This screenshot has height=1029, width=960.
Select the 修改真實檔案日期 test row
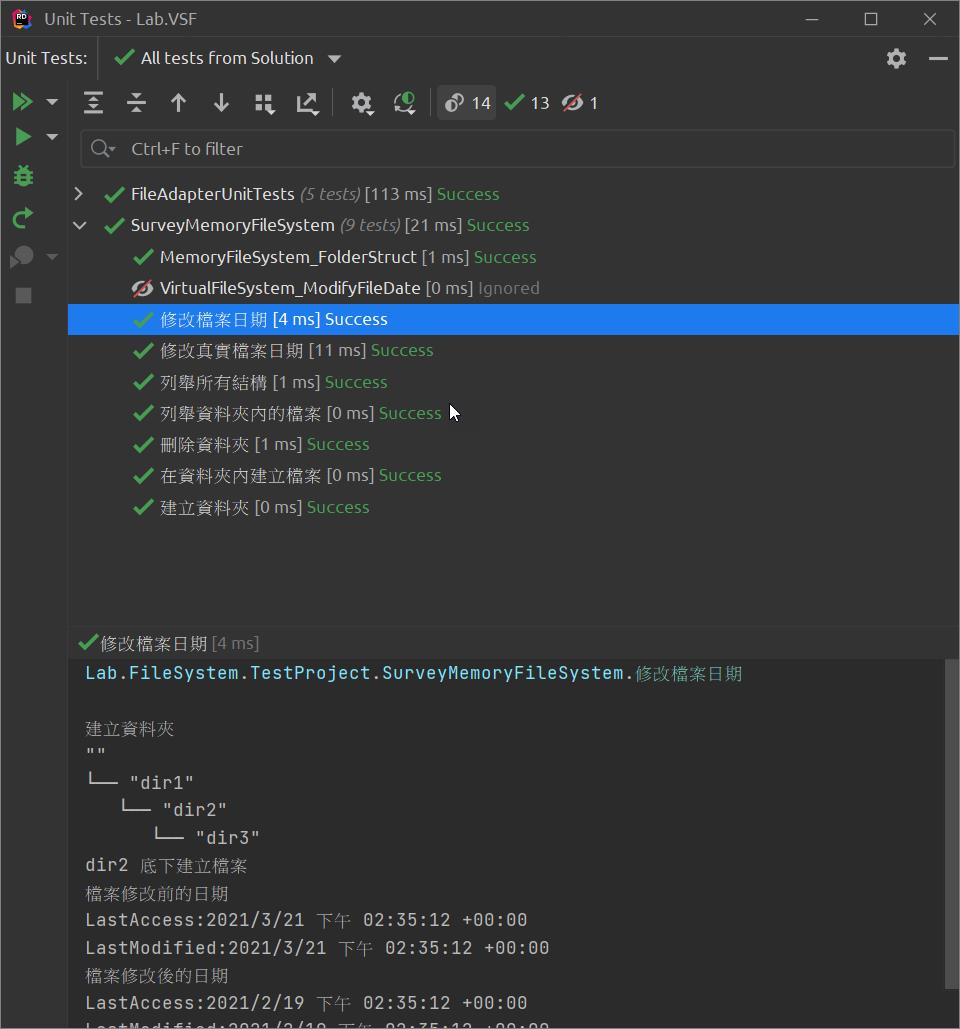[x=513, y=350]
